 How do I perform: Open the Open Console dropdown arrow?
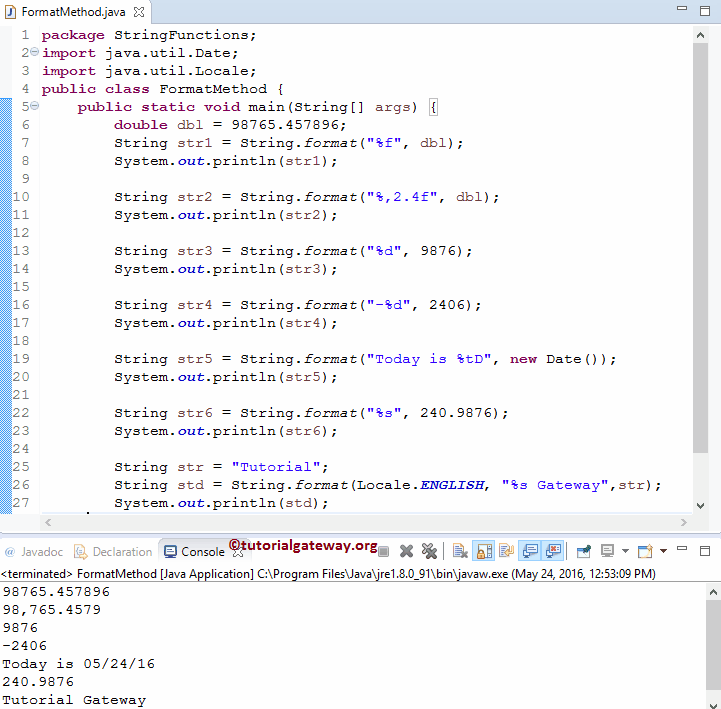tap(662, 551)
